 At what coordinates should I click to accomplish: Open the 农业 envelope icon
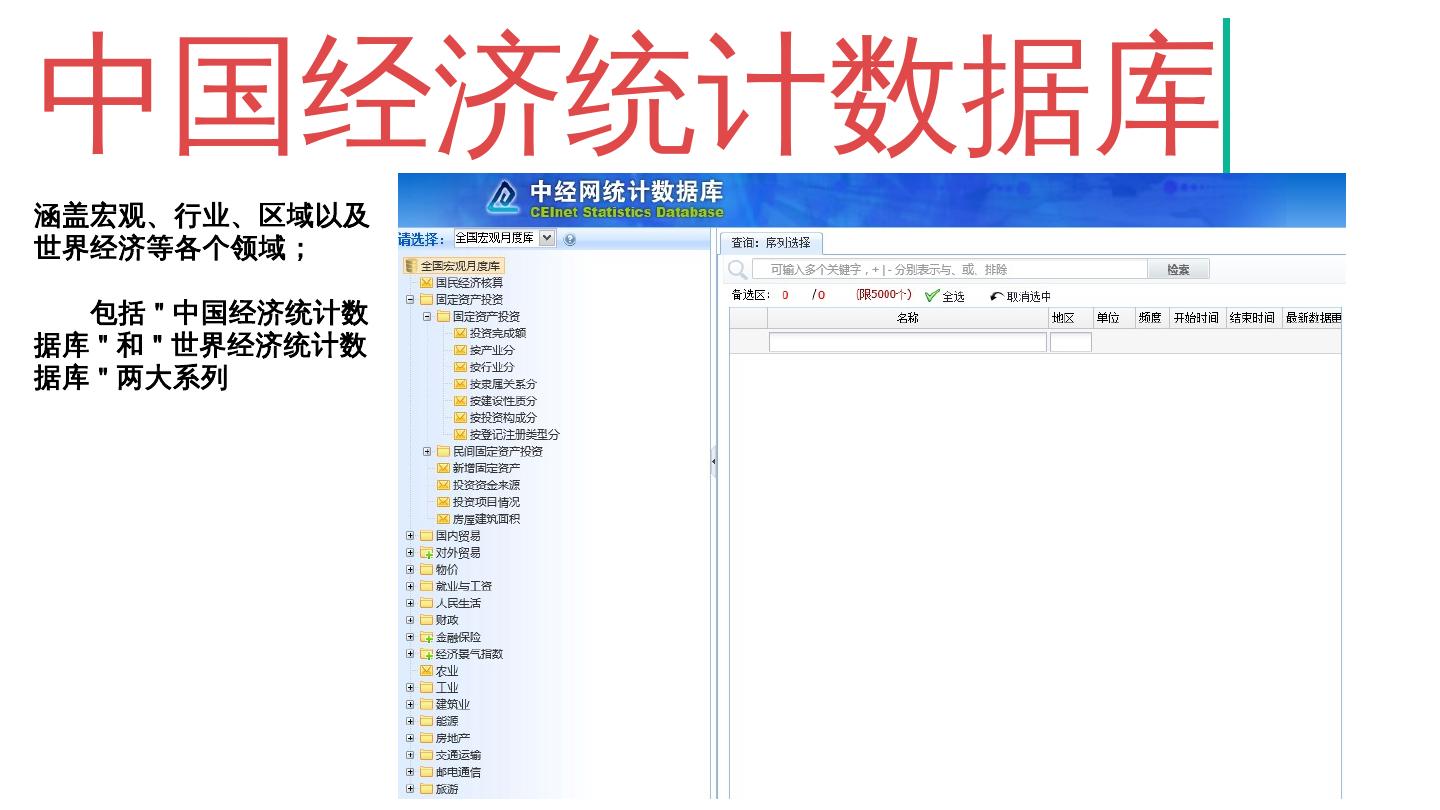pos(427,671)
